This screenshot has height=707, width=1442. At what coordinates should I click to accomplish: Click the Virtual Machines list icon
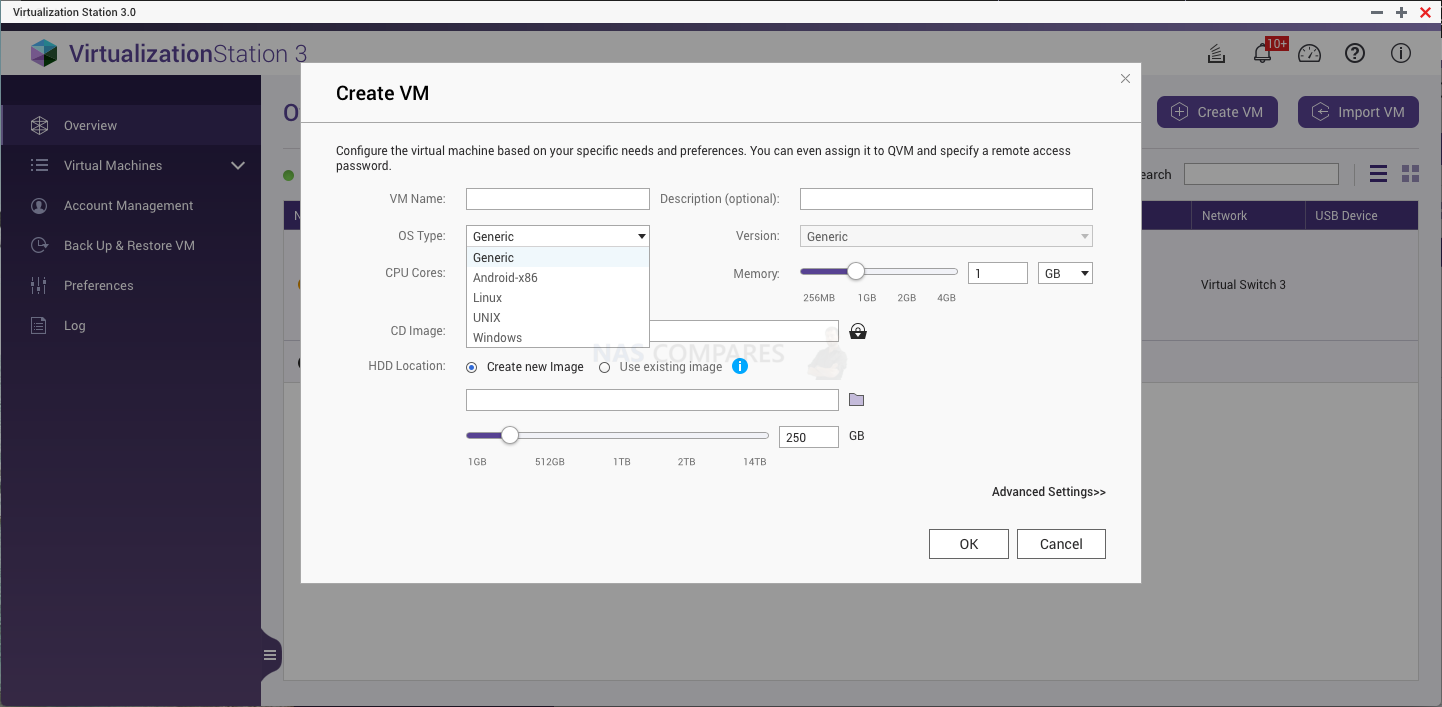coord(39,166)
